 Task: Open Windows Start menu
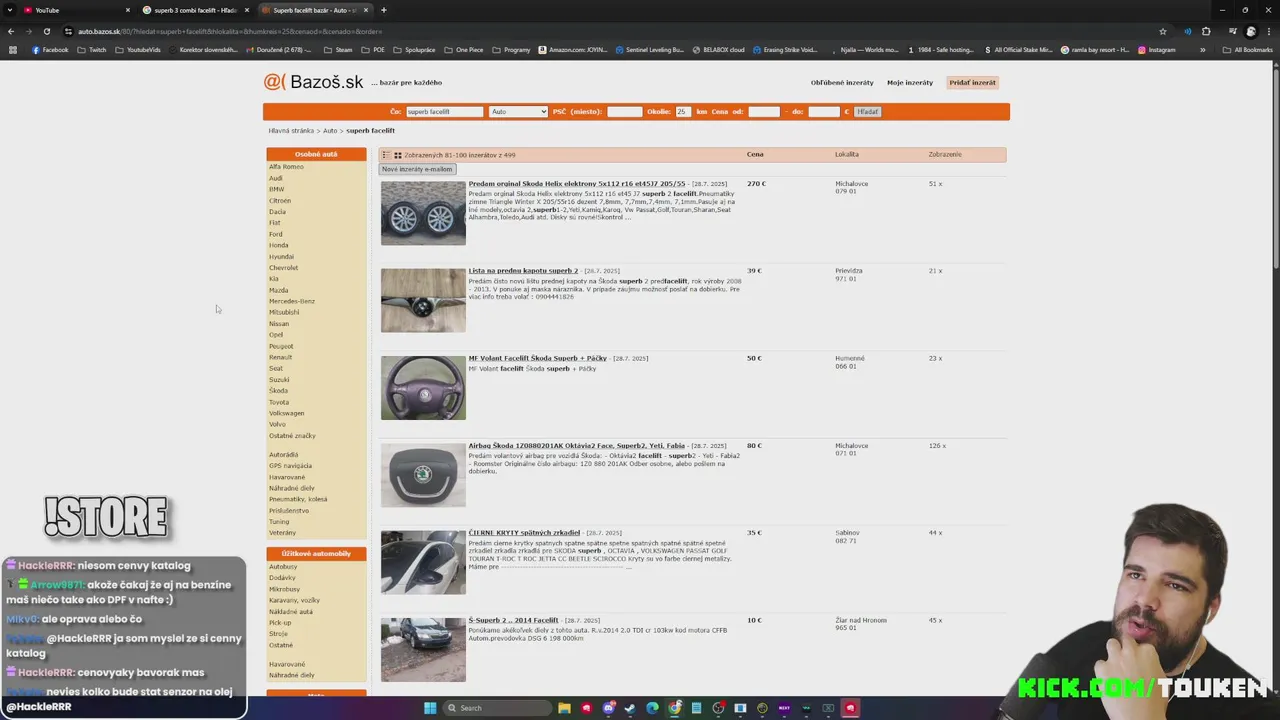point(430,708)
